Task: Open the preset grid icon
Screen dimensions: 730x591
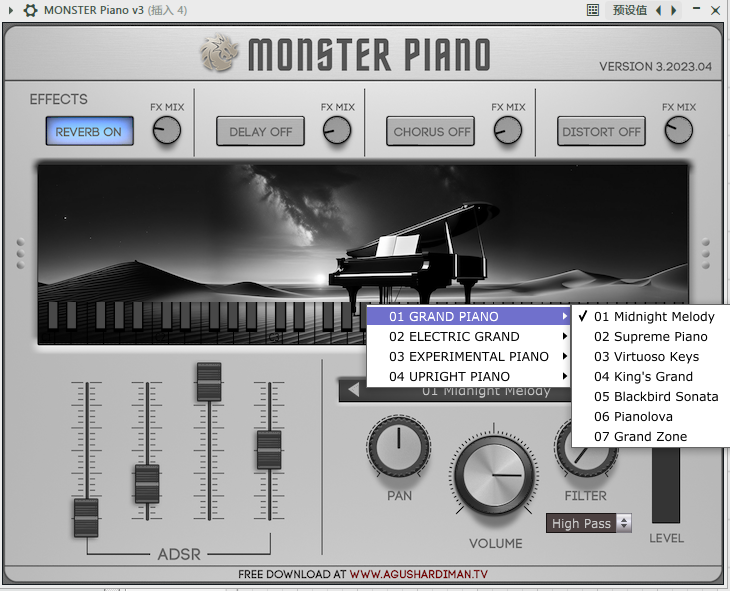Action: pyautogui.click(x=593, y=10)
